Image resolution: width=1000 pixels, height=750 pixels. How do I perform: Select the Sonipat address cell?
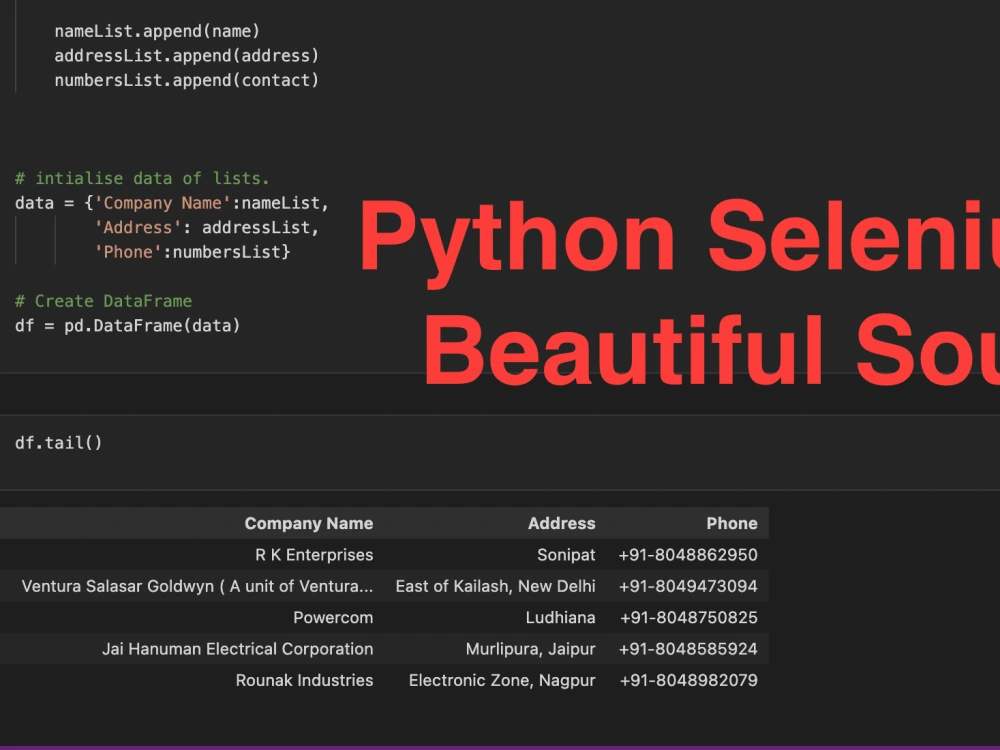tap(566, 555)
